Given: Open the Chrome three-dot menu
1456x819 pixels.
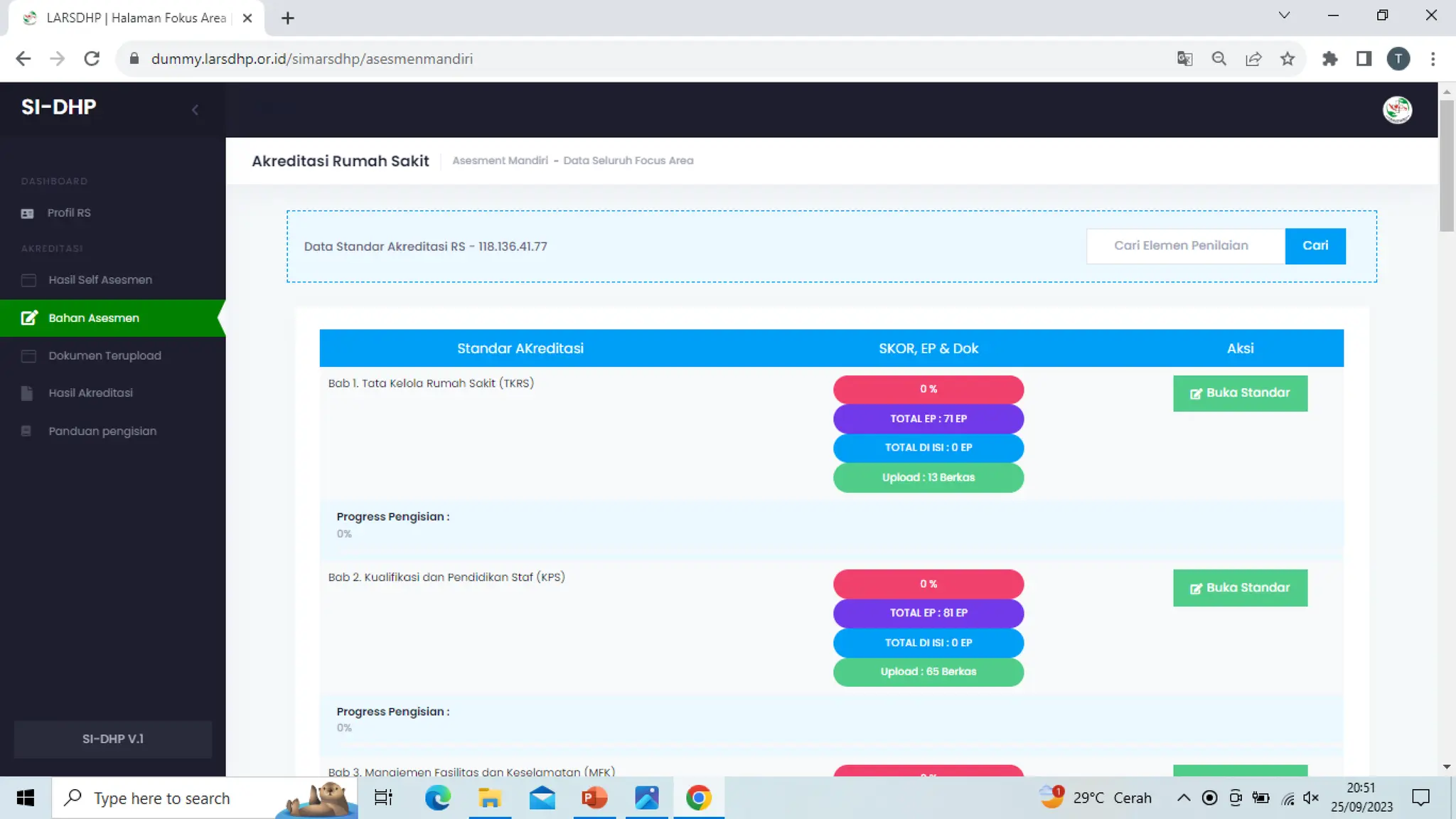Looking at the screenshot, I should (x=1433, y=59).
